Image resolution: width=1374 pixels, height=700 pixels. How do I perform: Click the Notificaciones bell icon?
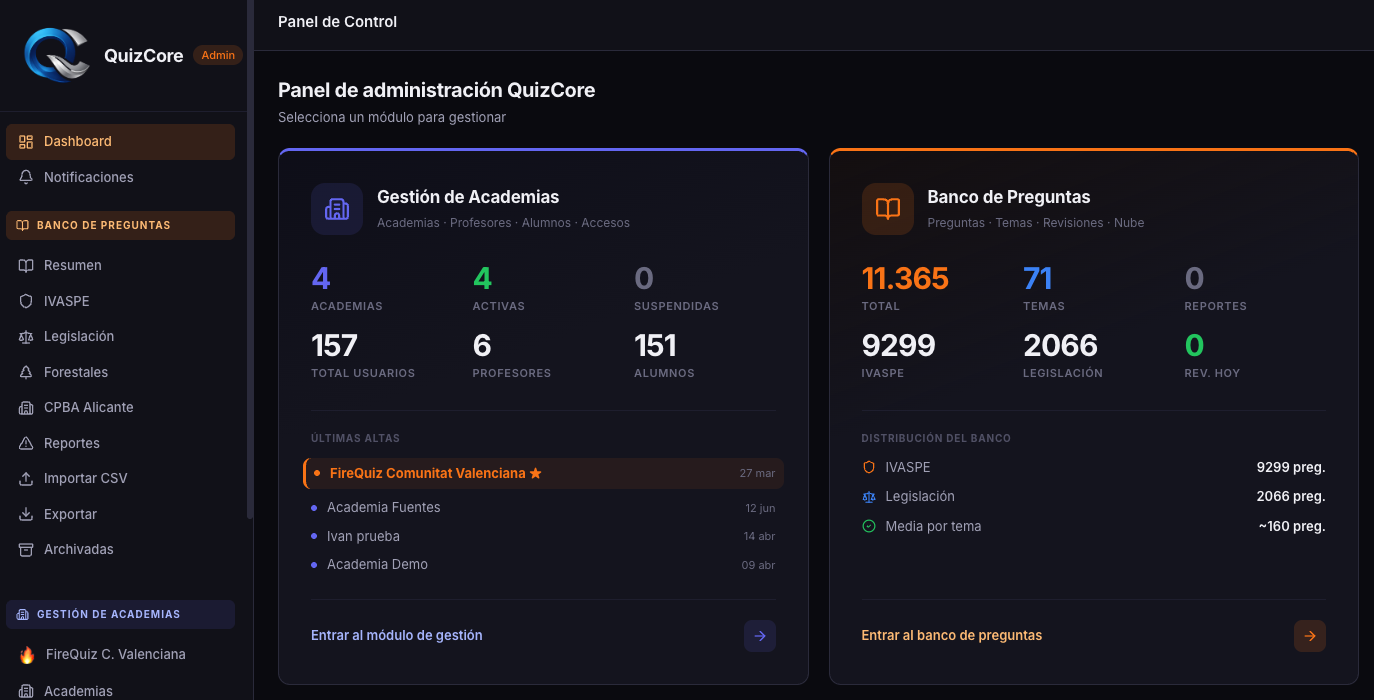pos(26,177)
